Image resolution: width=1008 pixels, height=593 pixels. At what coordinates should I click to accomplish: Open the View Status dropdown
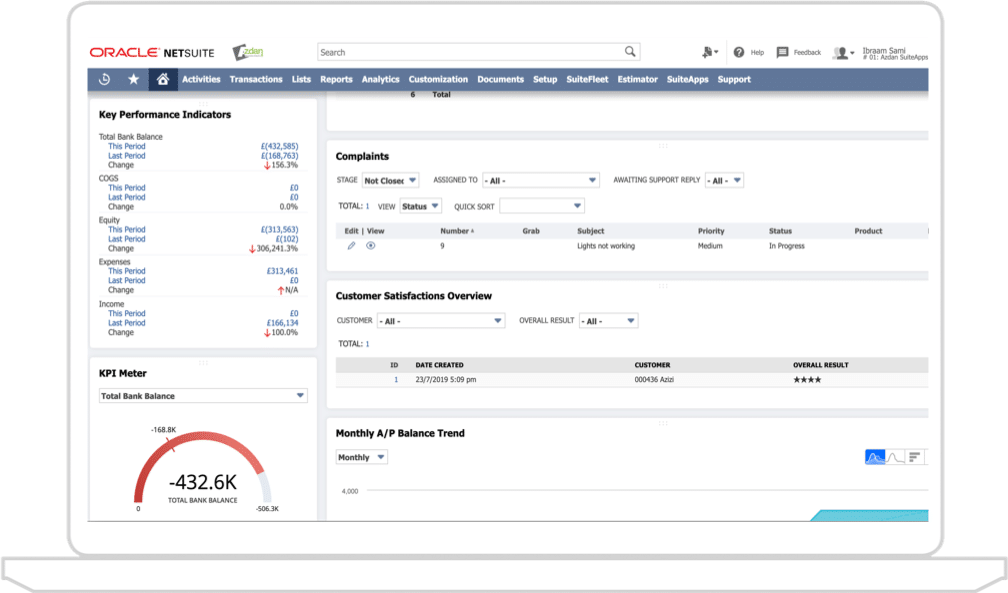coord(420,206)
